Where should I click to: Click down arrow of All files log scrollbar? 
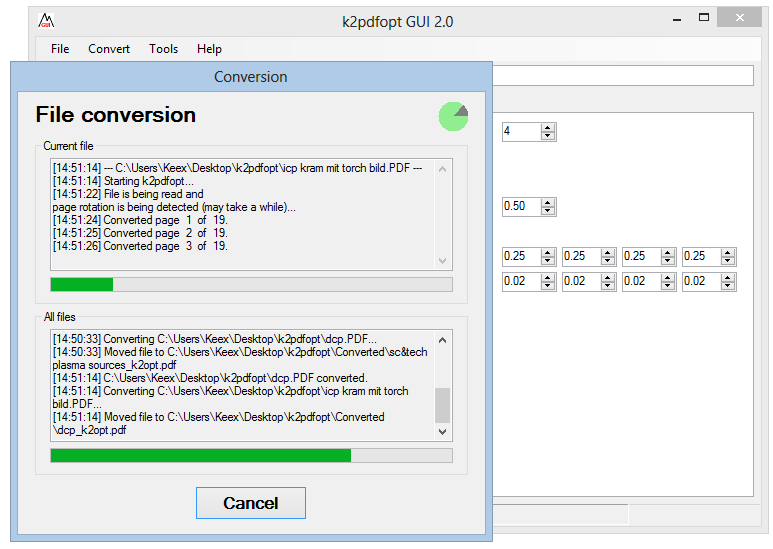click(x=443, y=432)
